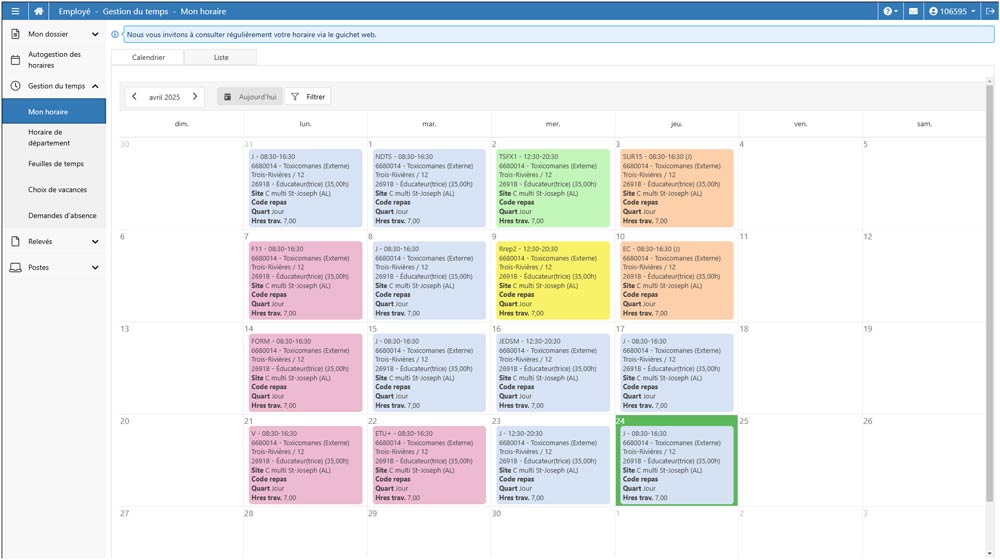Click the Postes laptop icon

click(x=15, y=267)
